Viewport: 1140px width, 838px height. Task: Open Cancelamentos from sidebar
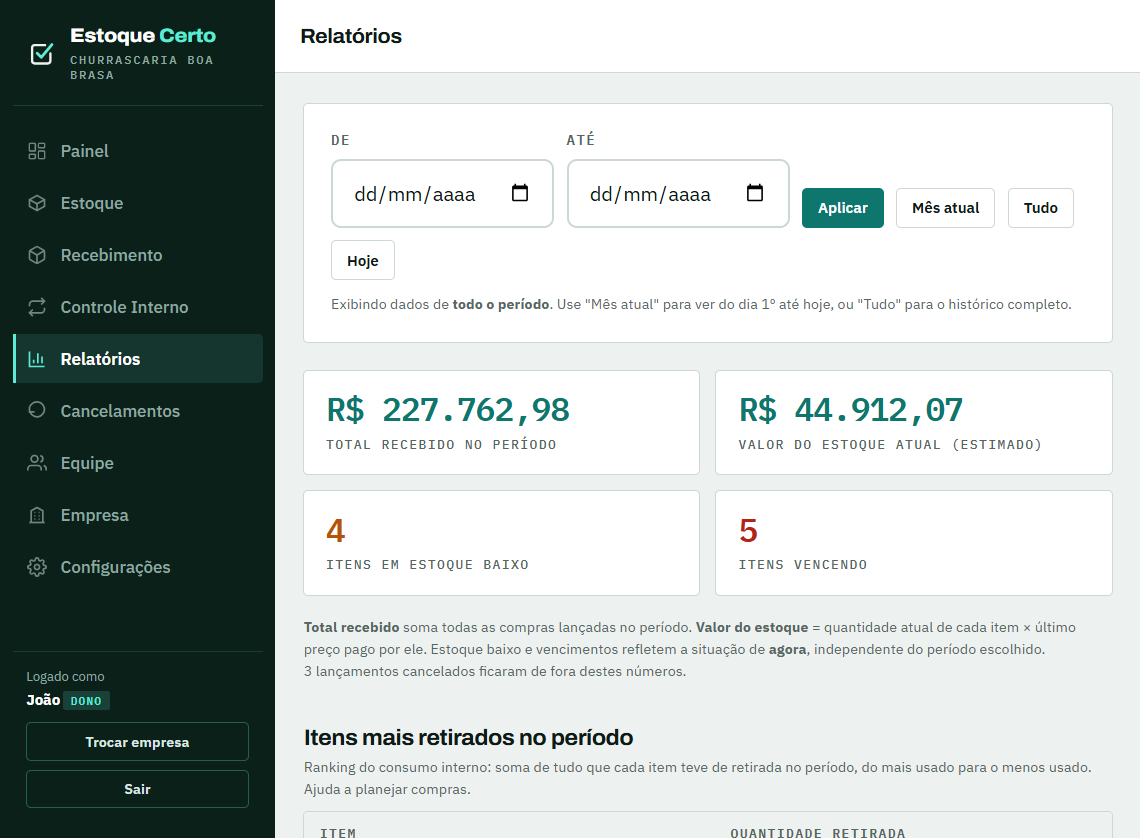138,411
